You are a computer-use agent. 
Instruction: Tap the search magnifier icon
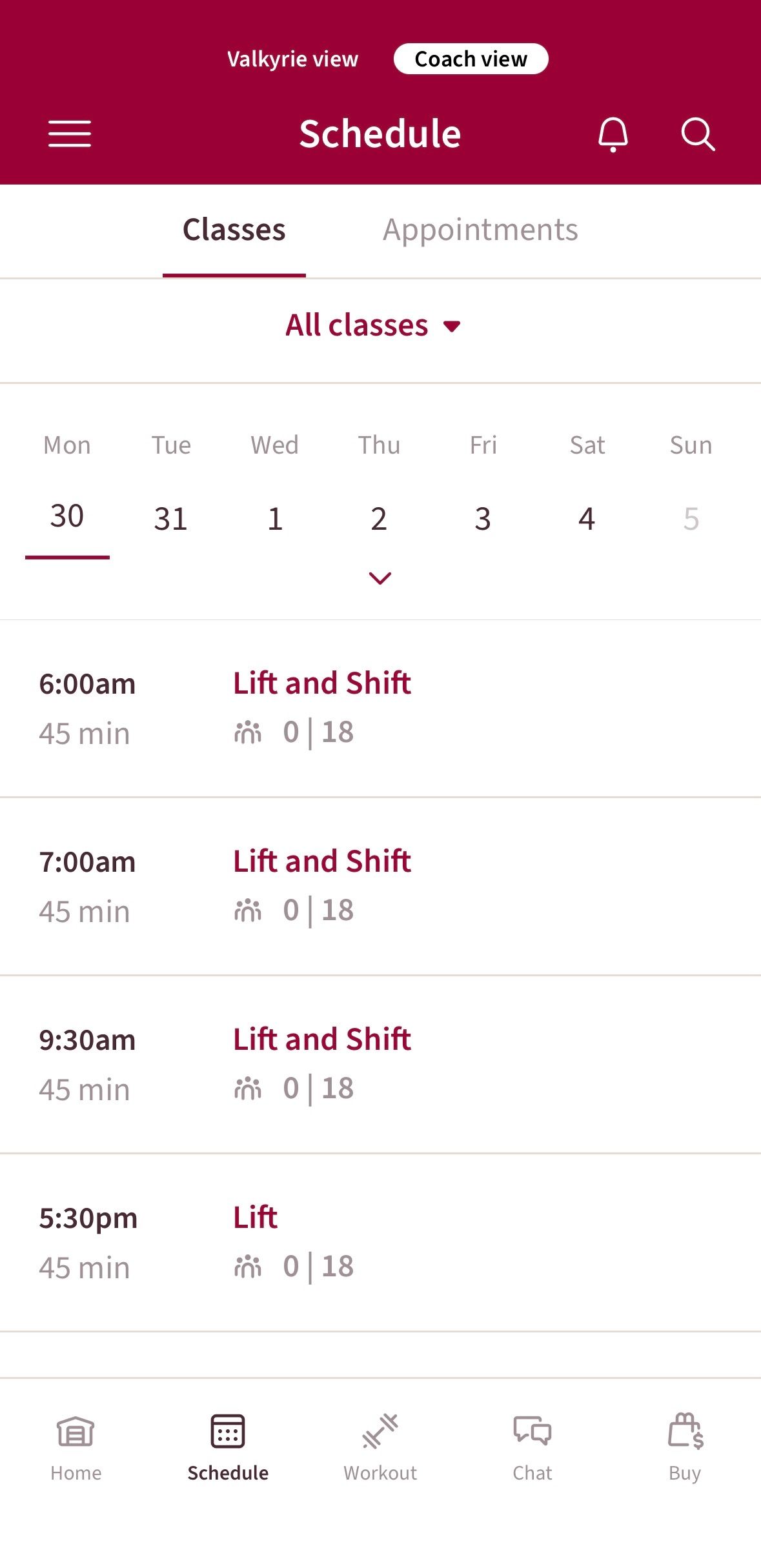pos(698,134)
